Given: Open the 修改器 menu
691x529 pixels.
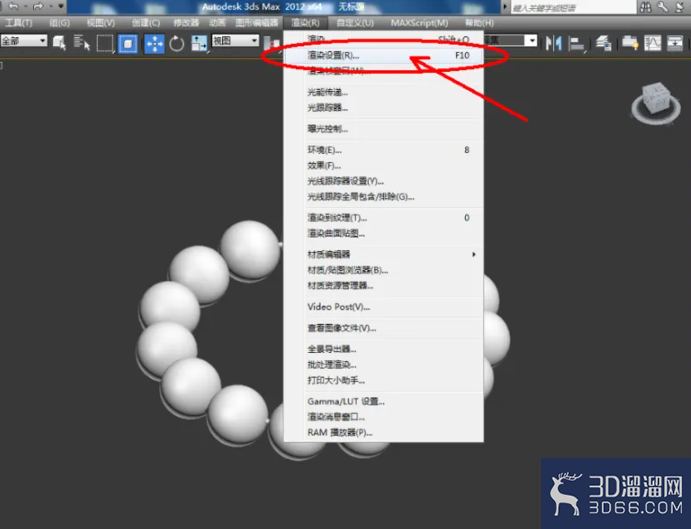Looking at the screenshot, I should pos(186,23).
